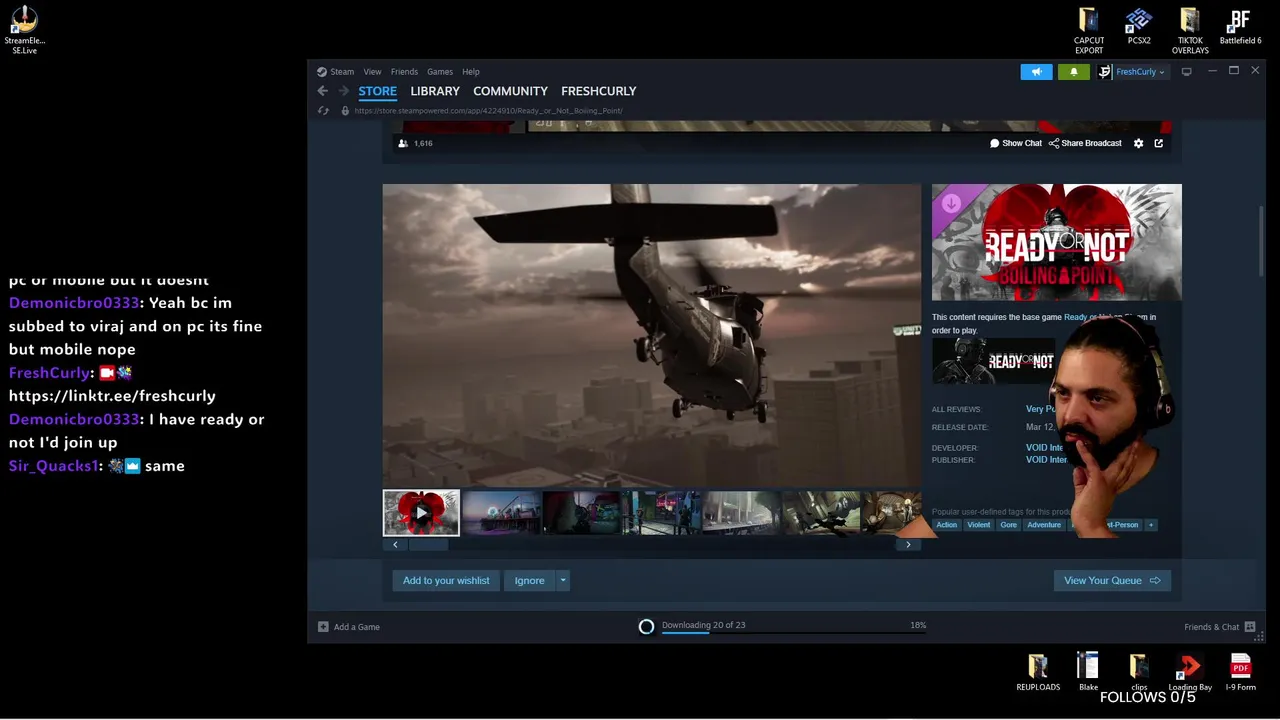
Task: Click Share Broadcast
Action: 1085,143
